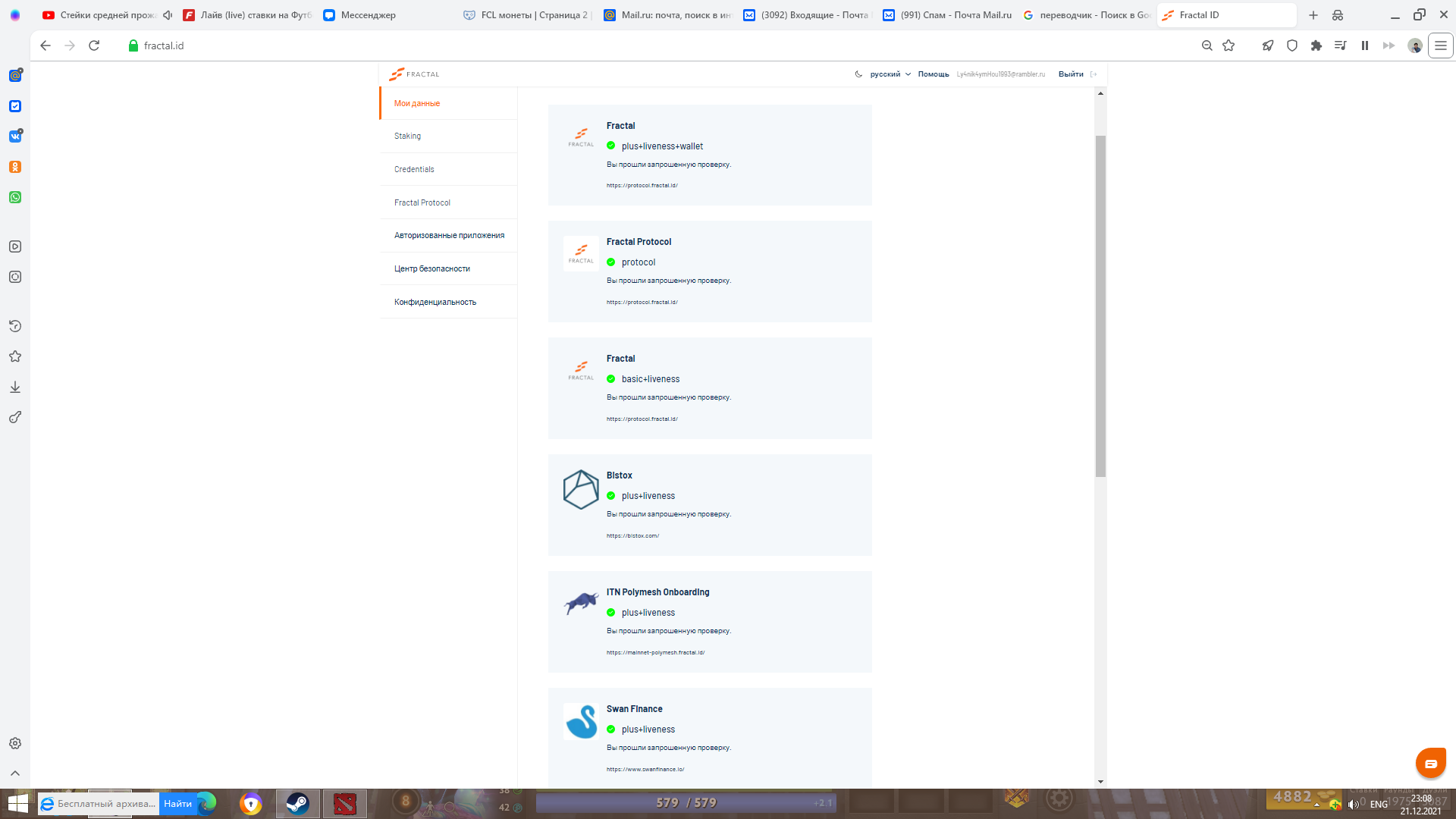Open the browser main menu (hamburger)
The height and width of the screenshot is (819, 1456).
pyautogui.click(x=1441, y=45)
